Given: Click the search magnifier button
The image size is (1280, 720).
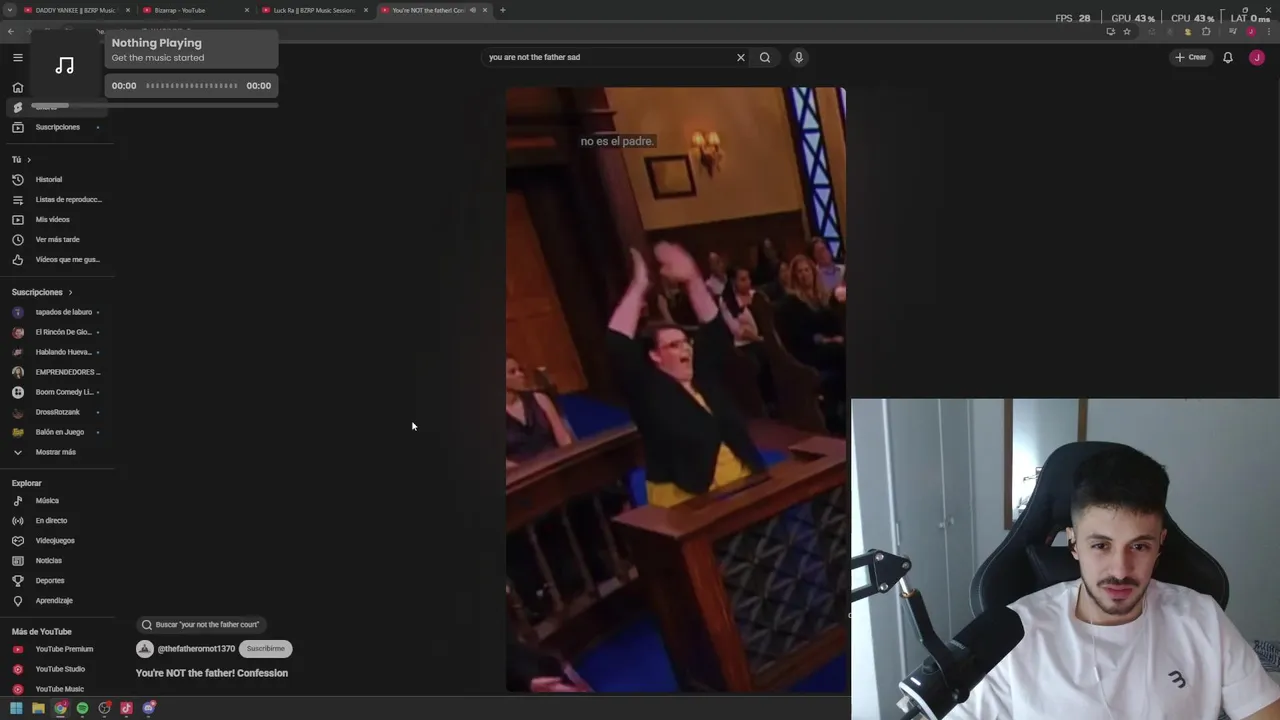Looking at the screenshot, I should (x=765, y=57).
